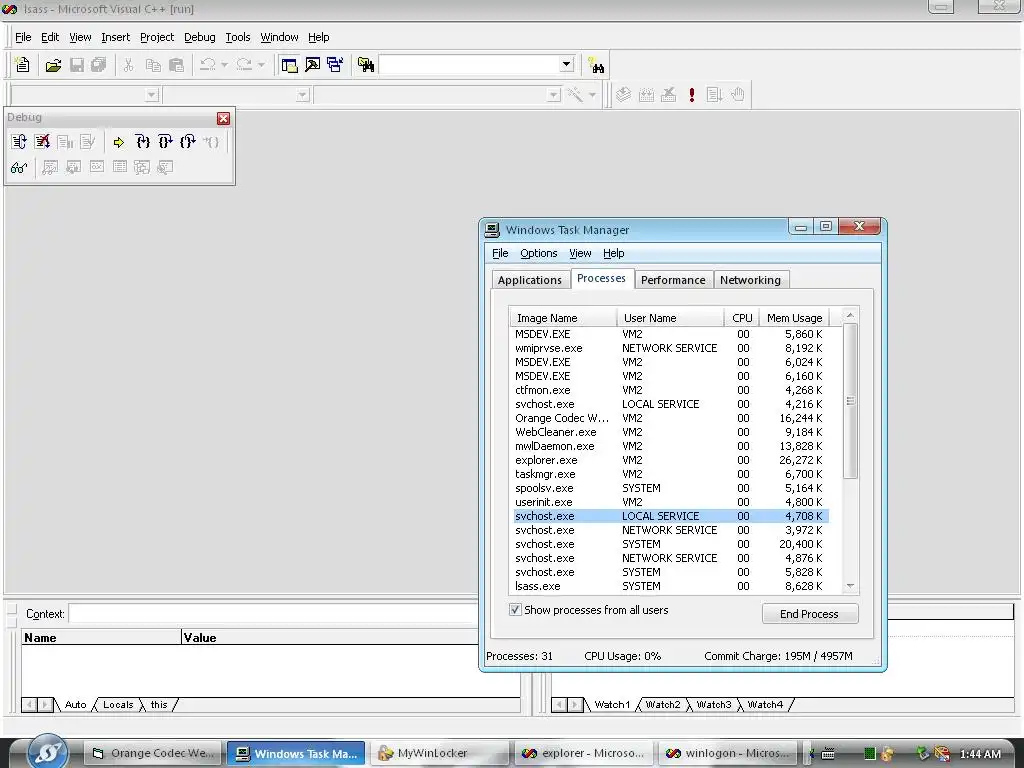Toggle Show processes from all users
Viewport: 1024px width, 768px height.
[515, 610]
